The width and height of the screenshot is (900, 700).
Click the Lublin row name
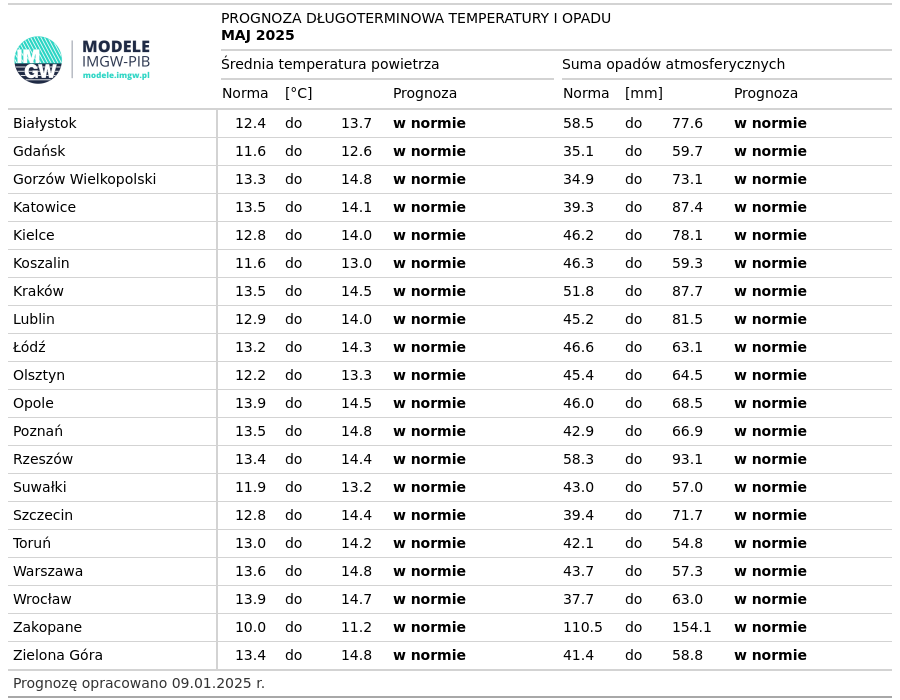coord(34,320)
